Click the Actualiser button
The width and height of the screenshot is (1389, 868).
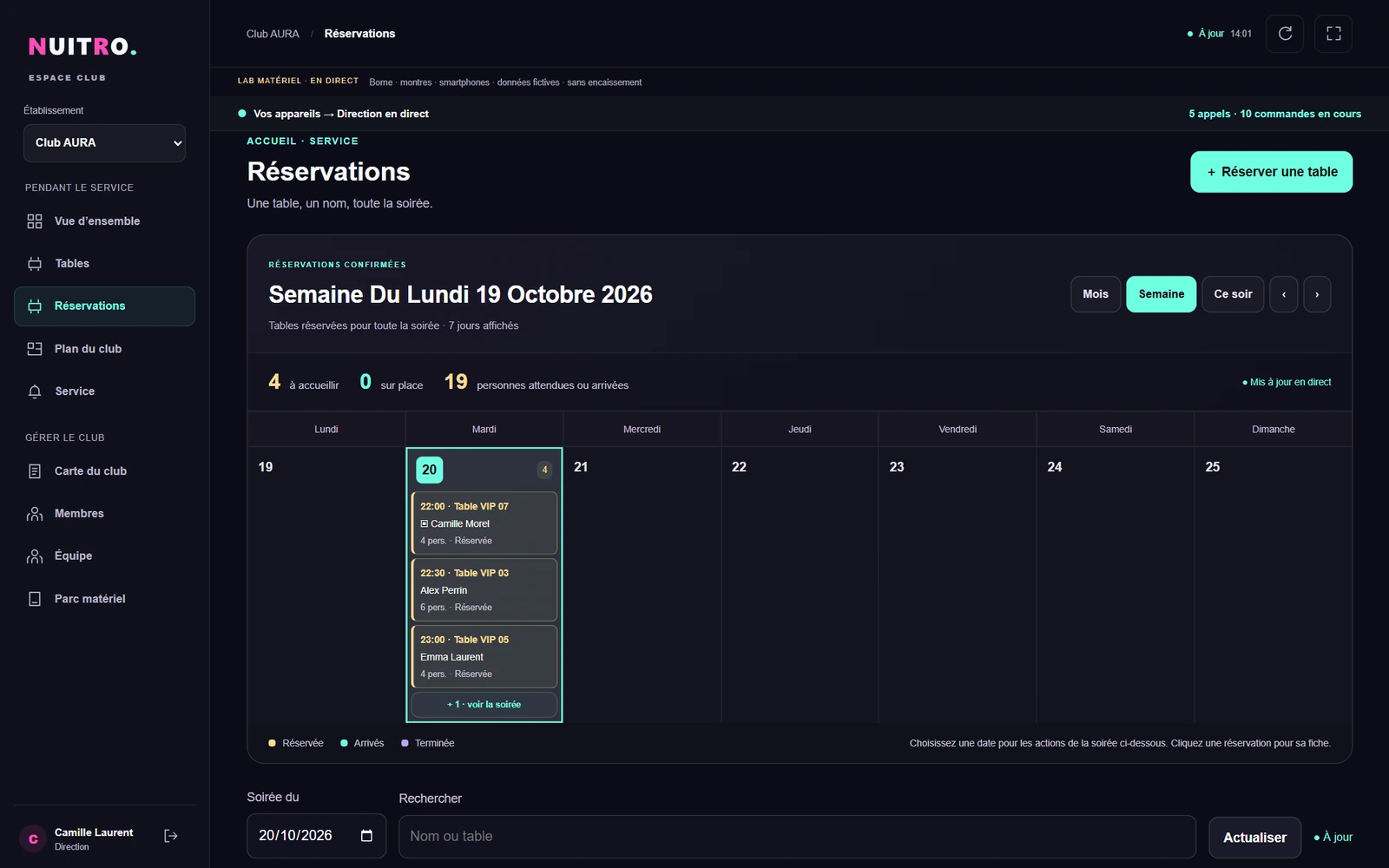pyautogui.click(x=1254, y=838)
